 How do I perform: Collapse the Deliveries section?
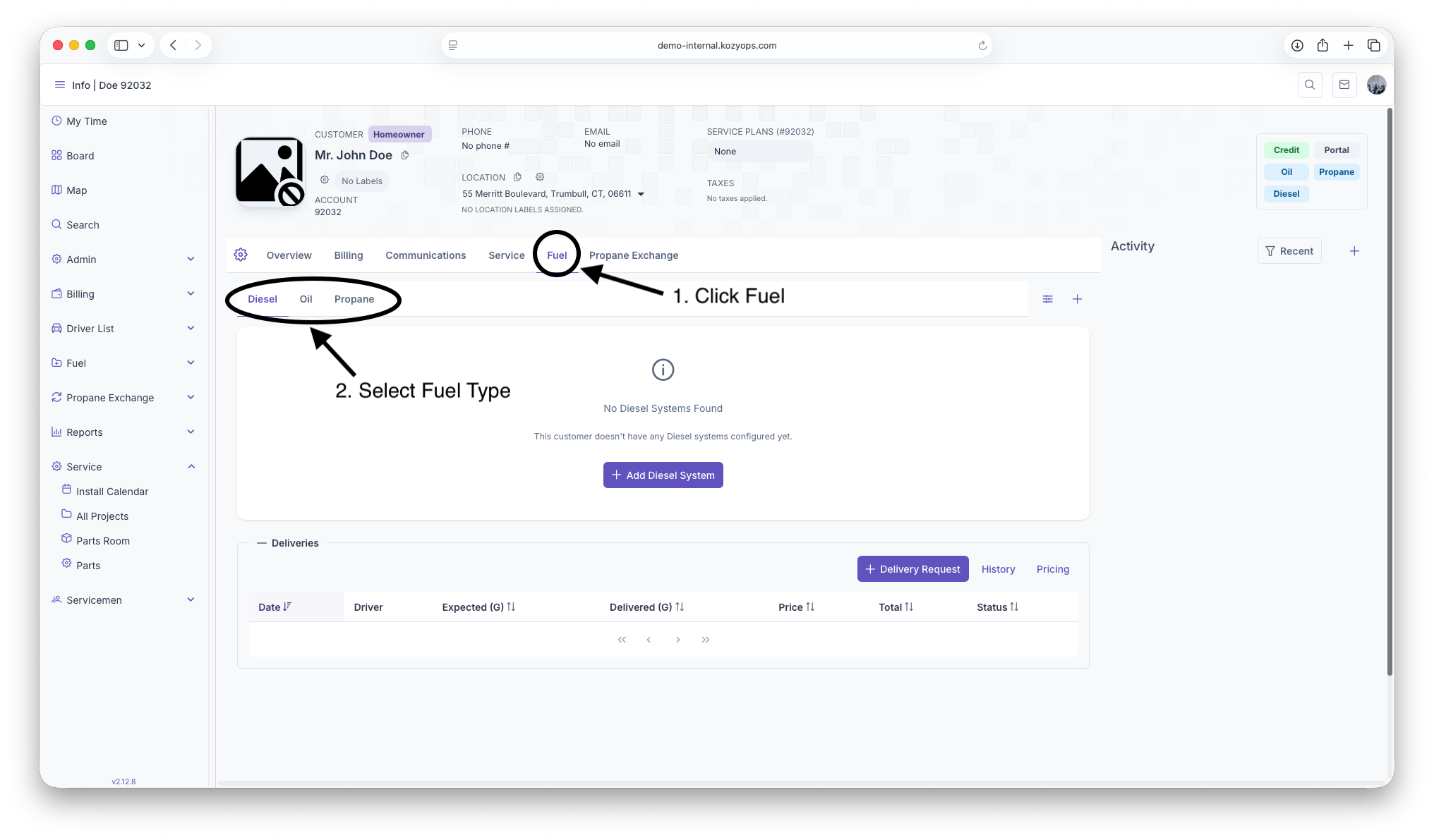point(262,543)
